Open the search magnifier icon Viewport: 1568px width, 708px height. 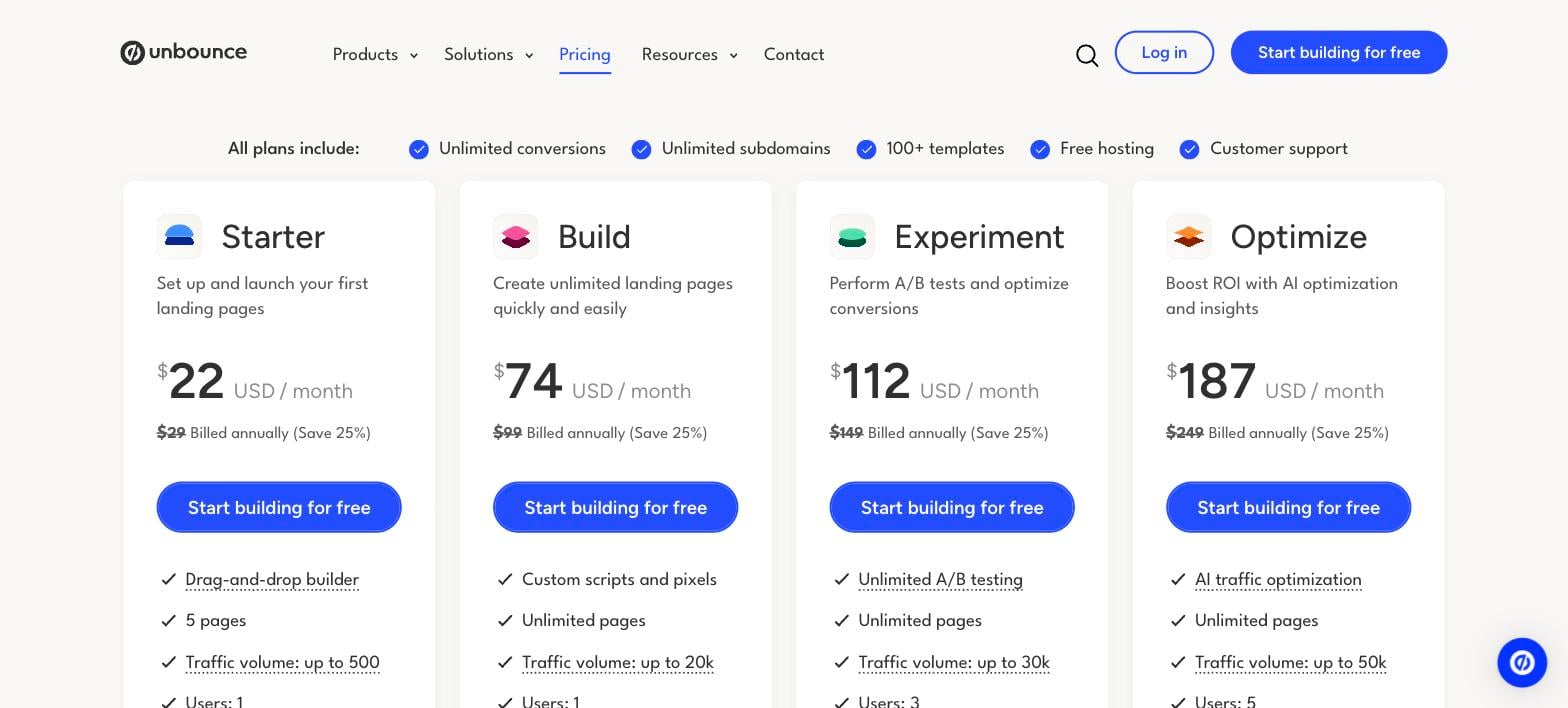coord(1087,55)
